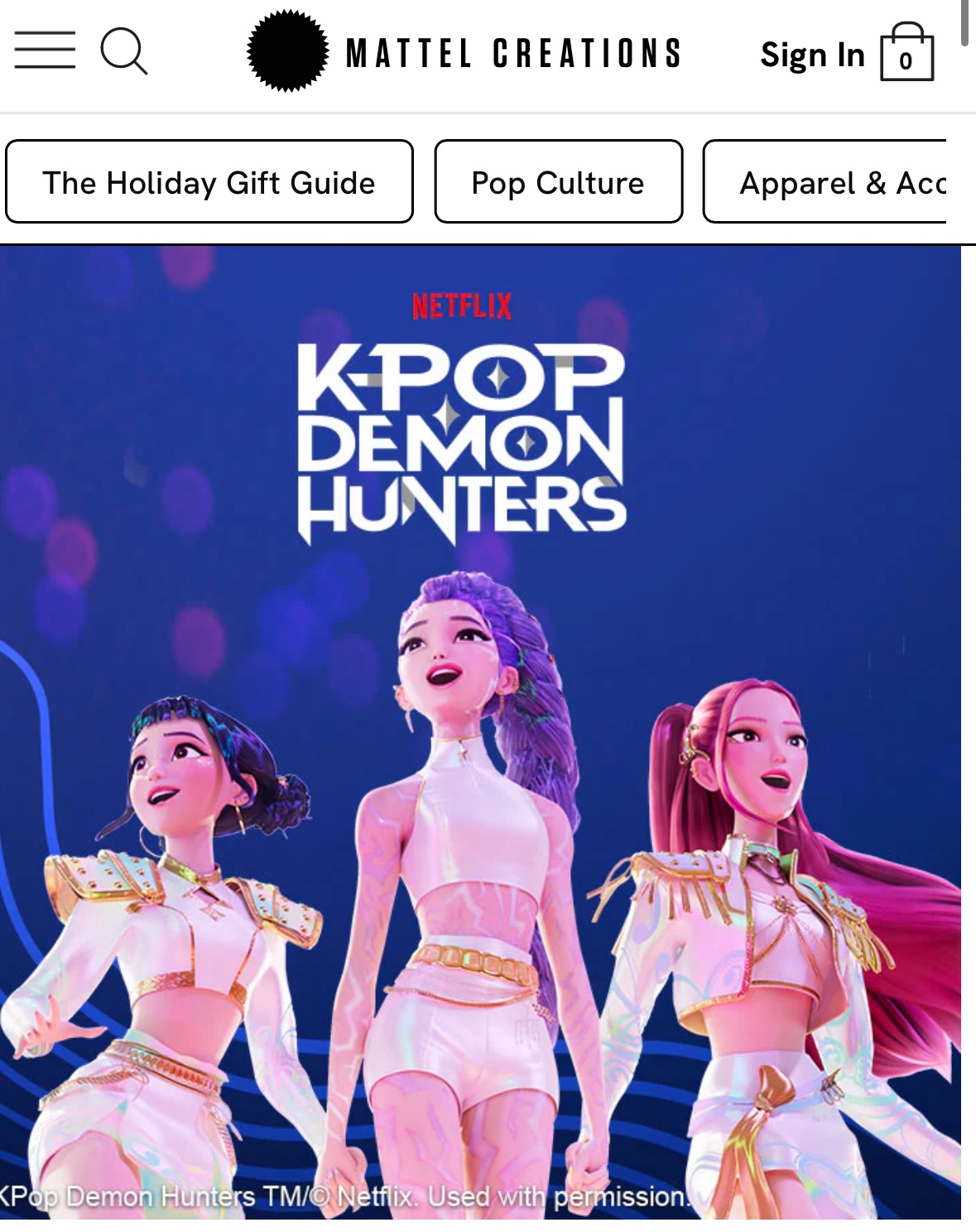Click the Netflix copyright notice text
The width and height of the screenshot is (976, 1232).
pos(344,1196)
